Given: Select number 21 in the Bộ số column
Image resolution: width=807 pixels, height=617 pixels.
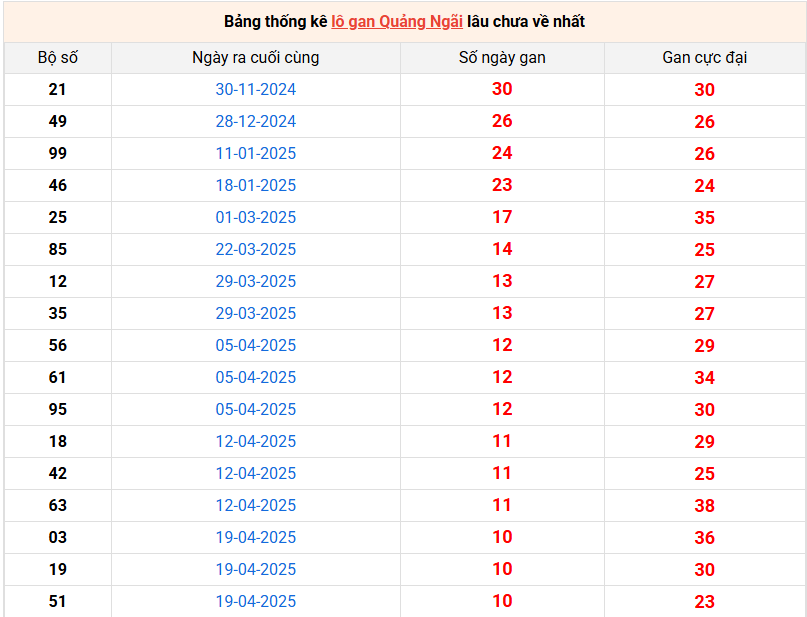Looking at the screenshot, I should (x=58, y=89).
